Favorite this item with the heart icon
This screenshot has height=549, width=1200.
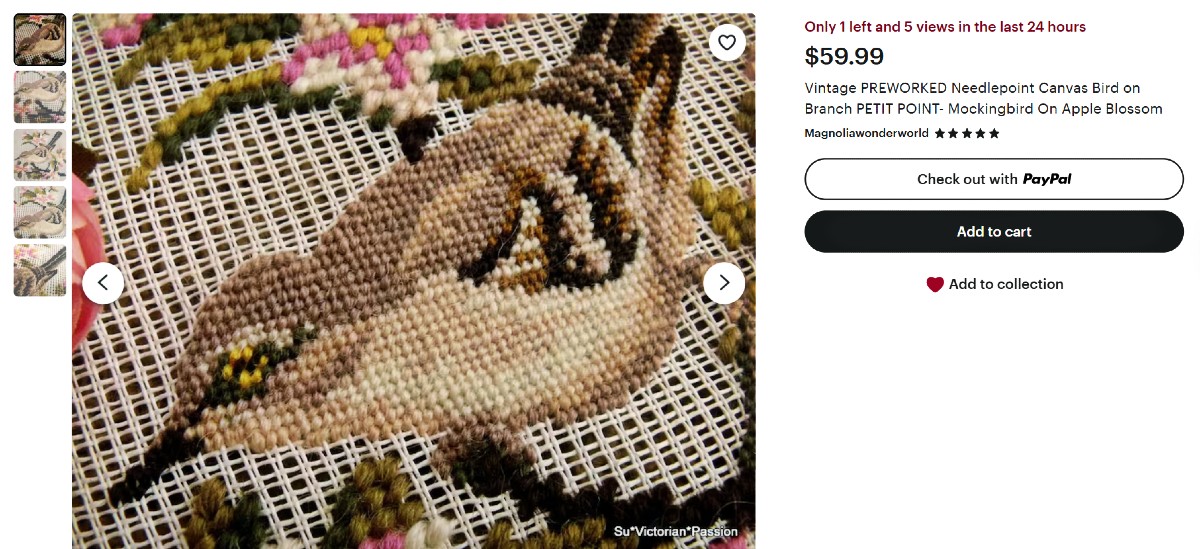[x=727, y=42]
